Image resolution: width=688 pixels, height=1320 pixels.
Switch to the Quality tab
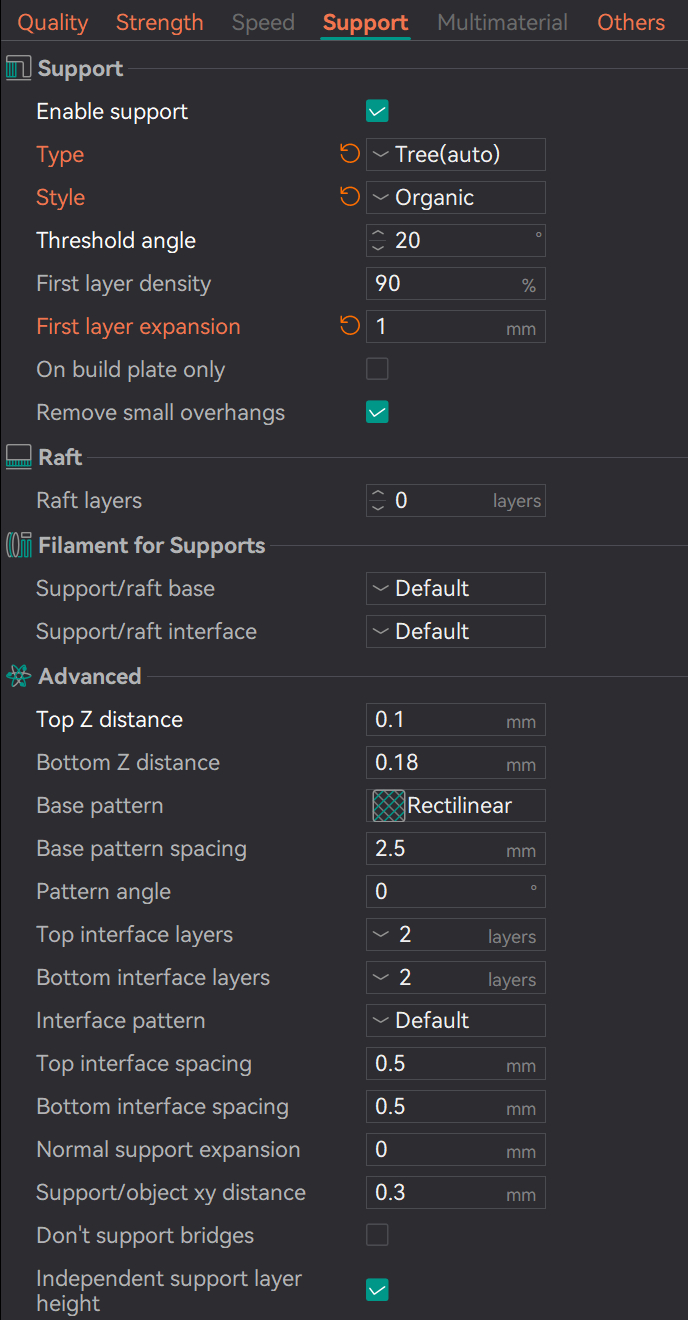click(53, 22)
